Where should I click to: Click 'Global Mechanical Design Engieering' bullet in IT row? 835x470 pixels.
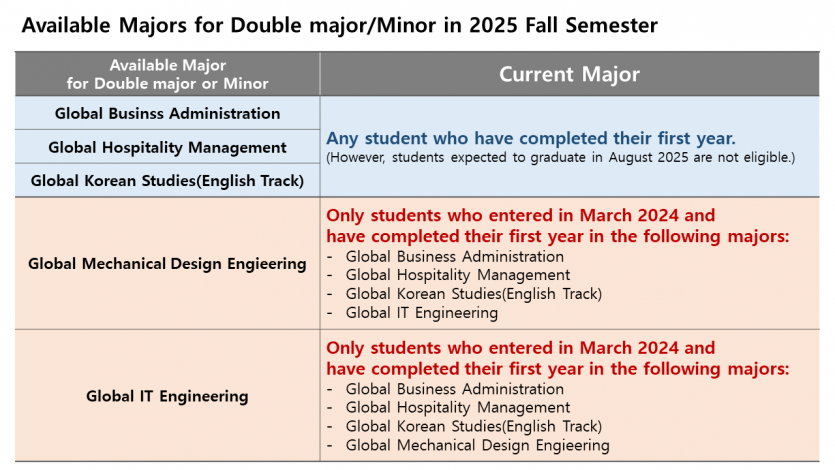[x=478, y=446]
